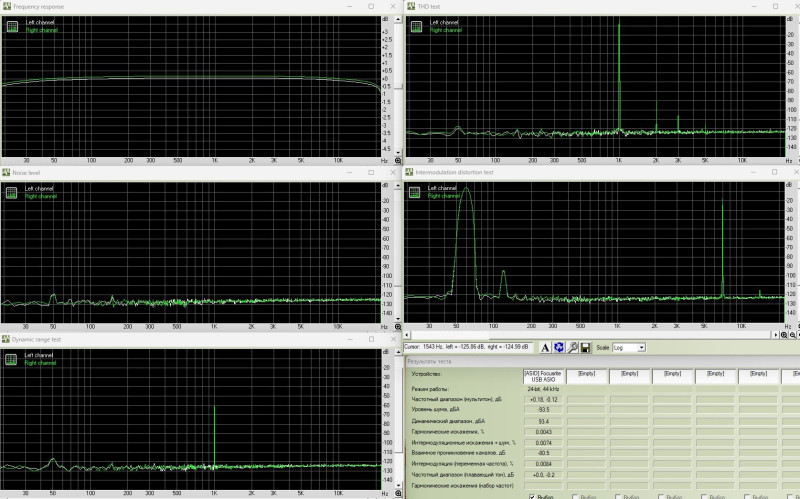Click Left channel legend in Frequency response
Screen dimensions: 800x499
pos(40,22)
